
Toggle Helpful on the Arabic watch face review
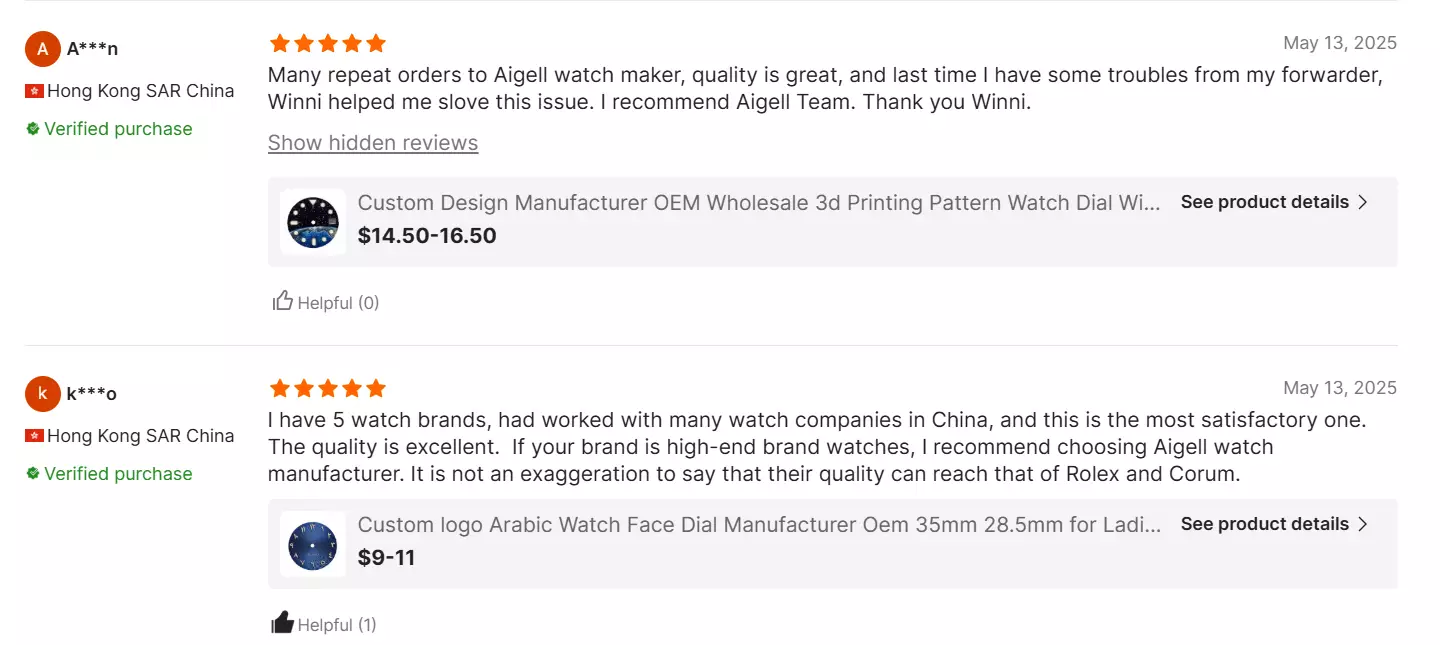tap(325, 623)
